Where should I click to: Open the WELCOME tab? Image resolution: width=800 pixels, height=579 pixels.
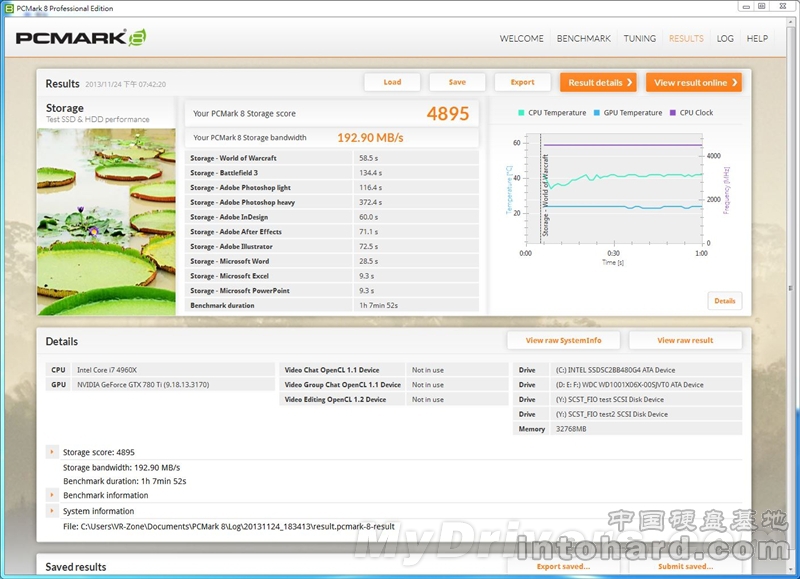tap(521, 38)
